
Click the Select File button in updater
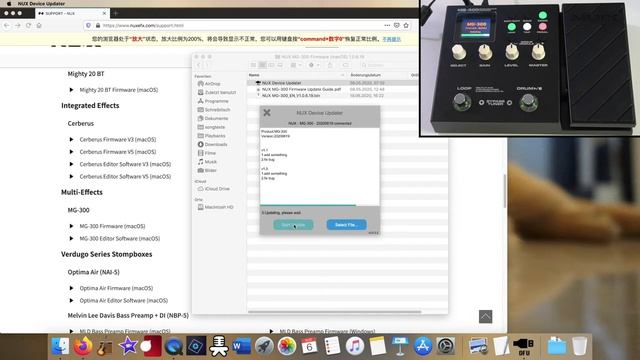point(346,225)
